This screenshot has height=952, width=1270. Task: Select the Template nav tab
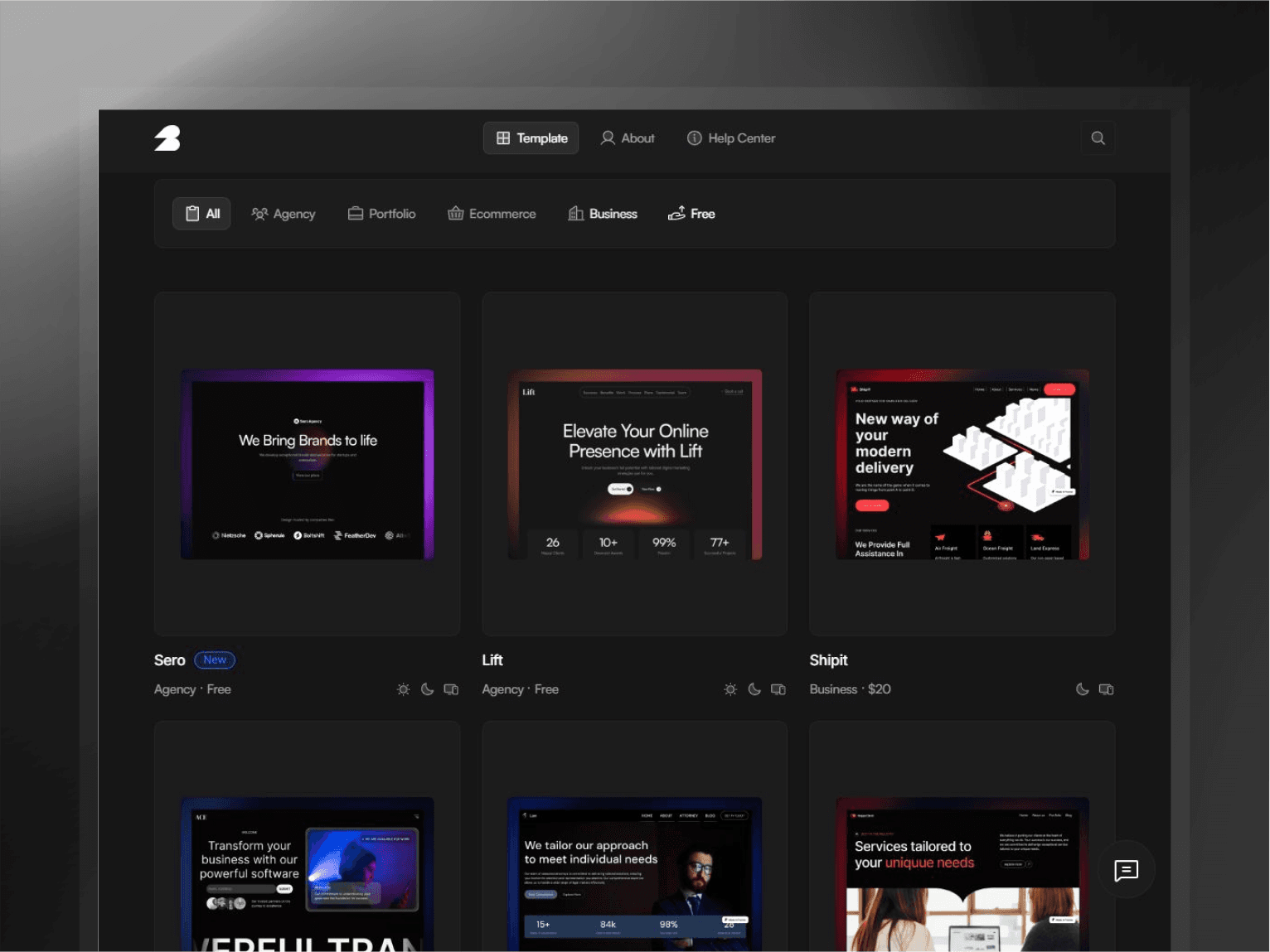point(531,138)
